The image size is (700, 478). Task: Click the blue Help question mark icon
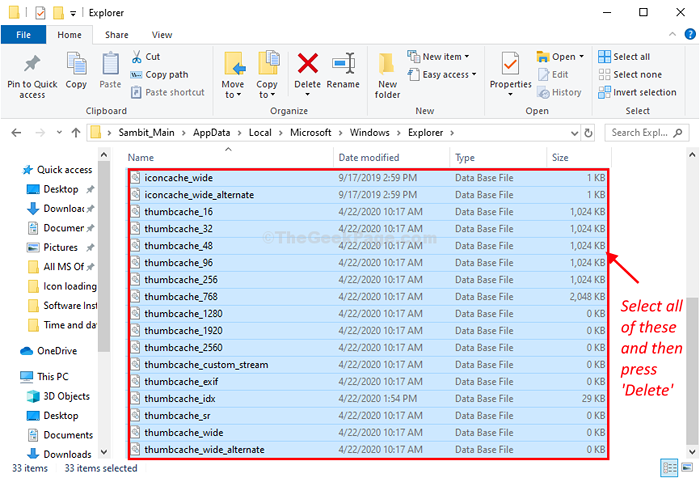point(690,34)
